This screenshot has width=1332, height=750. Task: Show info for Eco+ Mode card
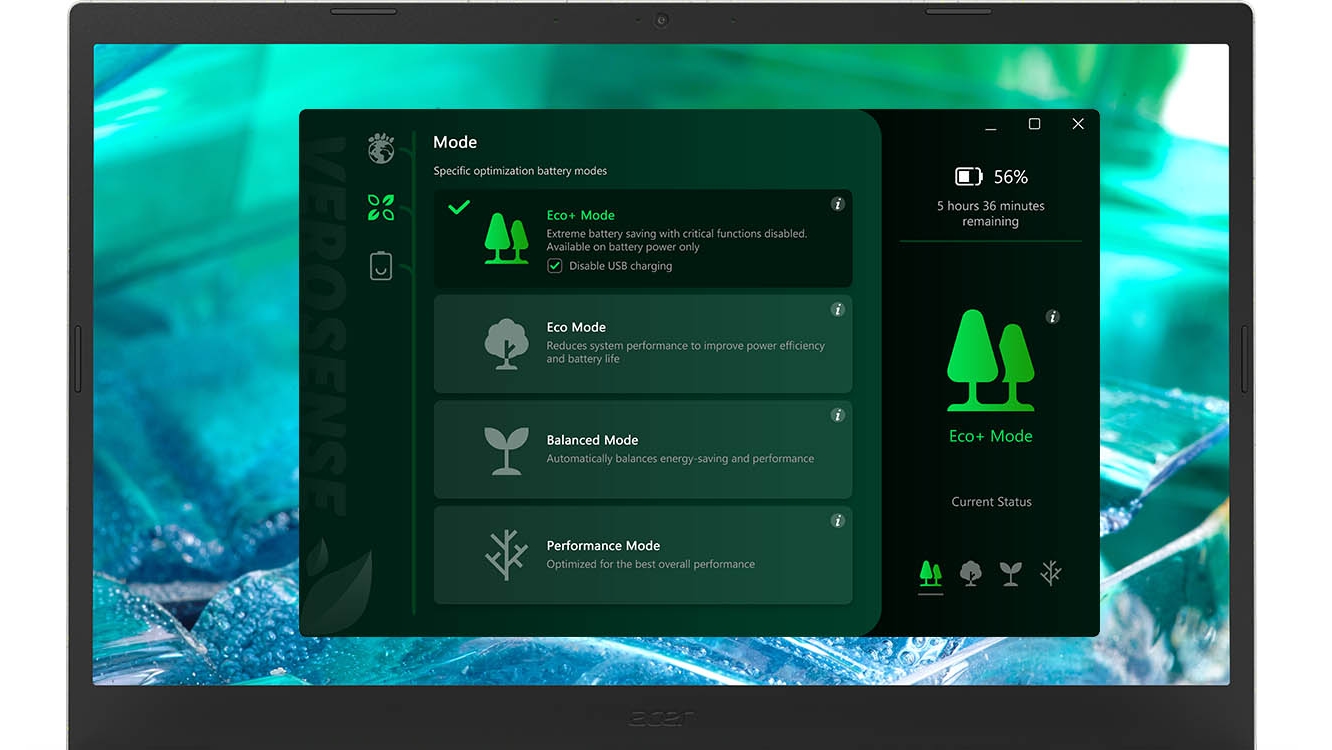pyautogui.click(x=838, y=204)
